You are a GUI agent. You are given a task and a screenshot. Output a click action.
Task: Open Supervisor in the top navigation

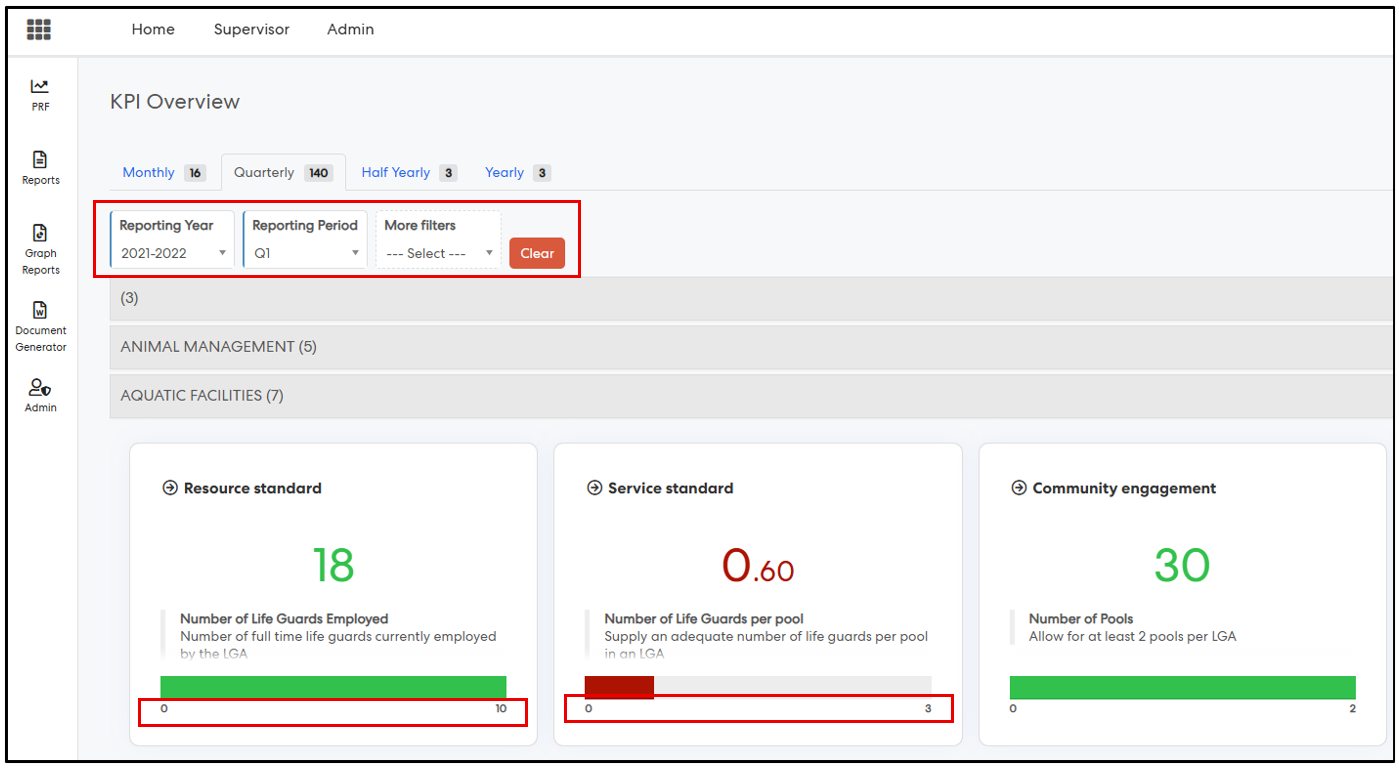[x=251, y=29]
